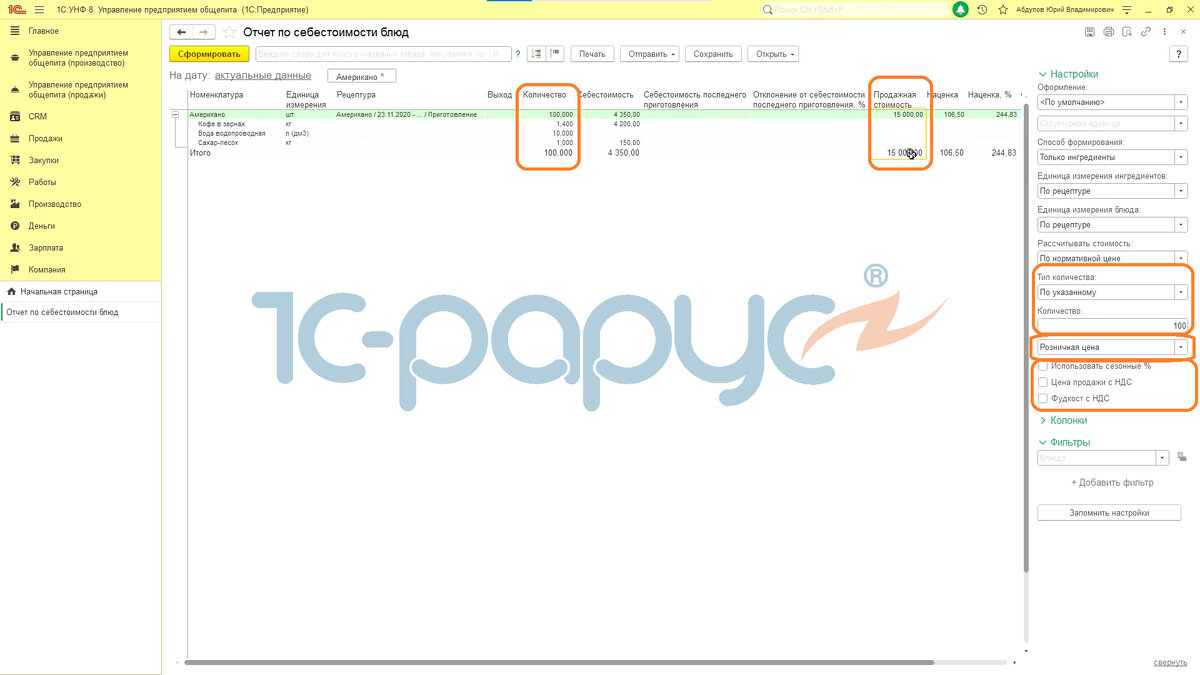This screenshot has width=1200, height=675.
Task: Open print preview icon in report header
Action: coord(1127,32)
